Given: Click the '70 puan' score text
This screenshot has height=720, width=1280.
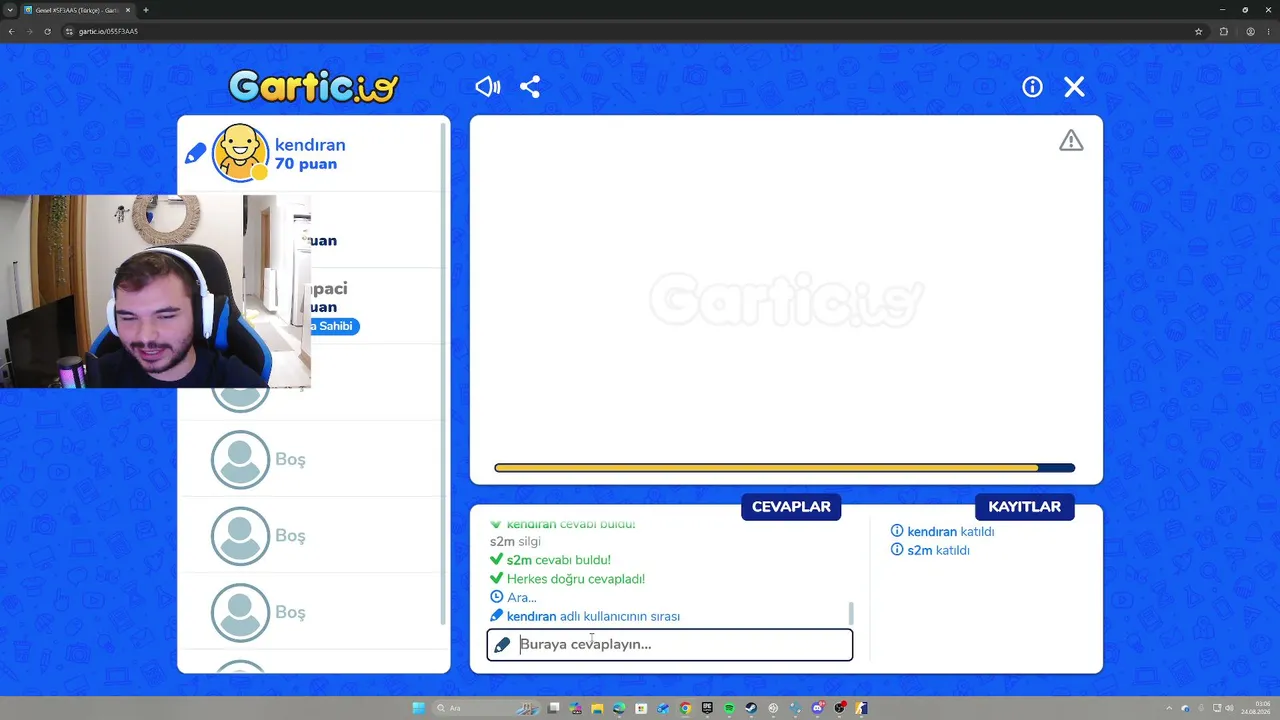Looking at the screenshot, I should [x=306, y=164].
